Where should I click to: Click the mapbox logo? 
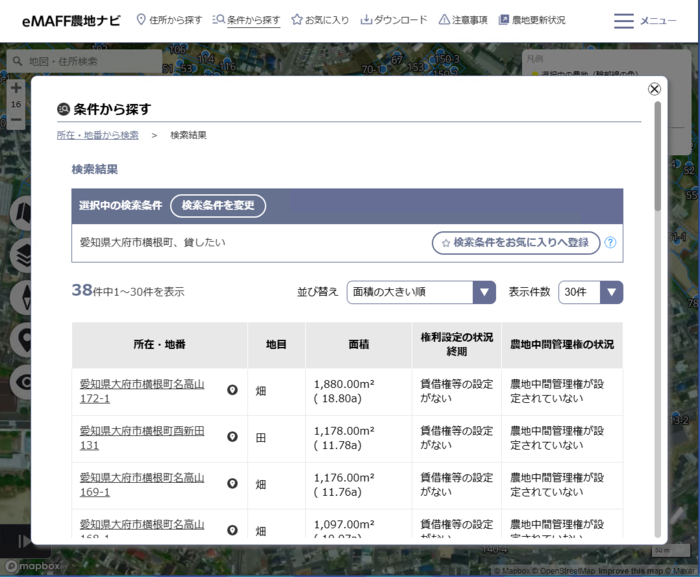click(x=32, y=566)
